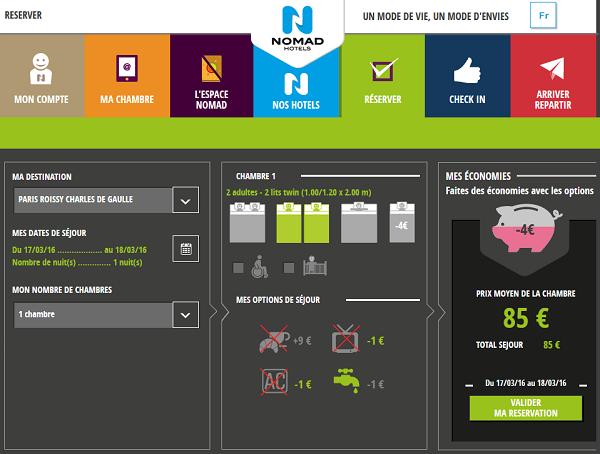Open the Fr language selector

pyautogui.click(x=544, y=17)
